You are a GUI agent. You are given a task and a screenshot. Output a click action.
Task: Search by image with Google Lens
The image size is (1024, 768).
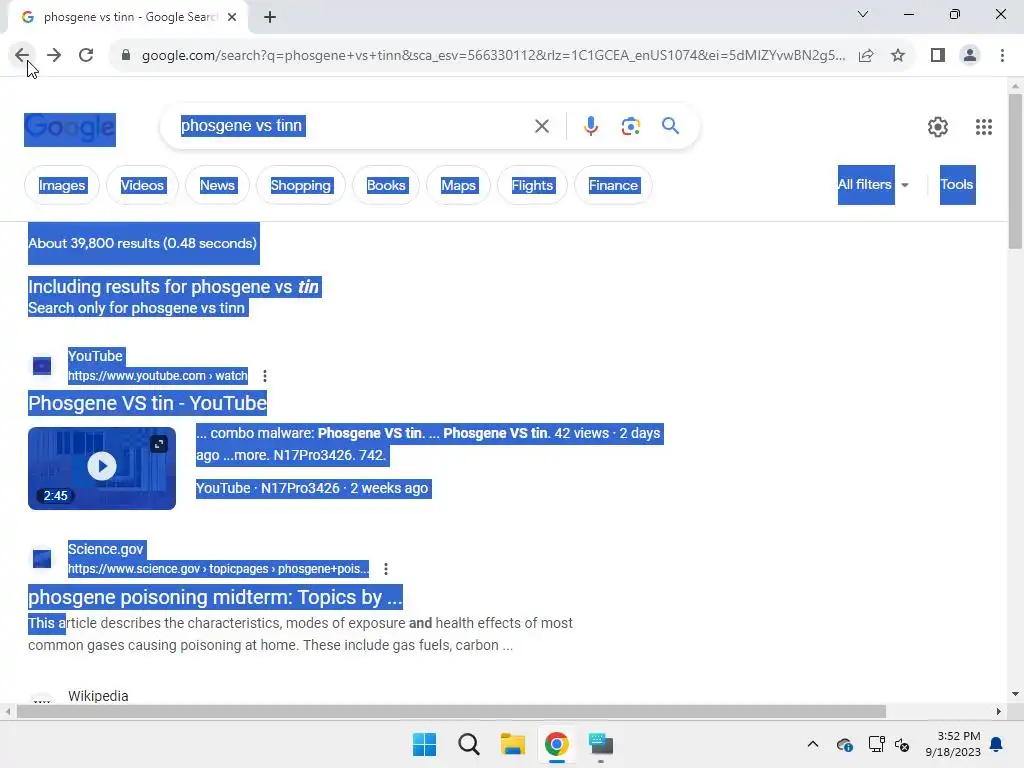click(630, 126)
